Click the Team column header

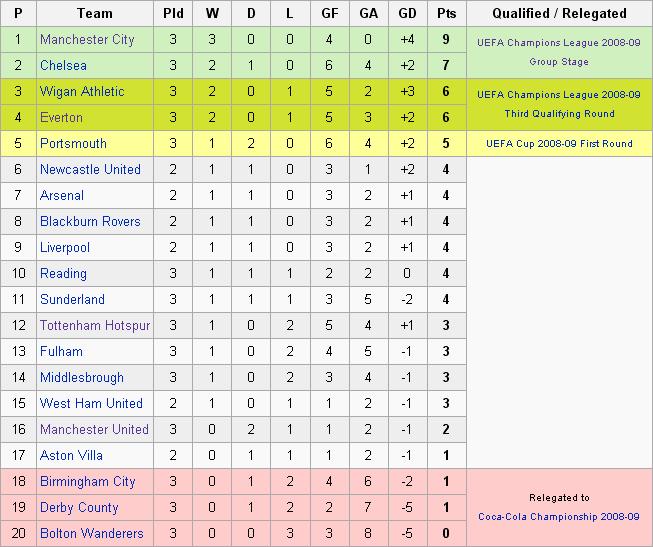(x=95, y=13)
